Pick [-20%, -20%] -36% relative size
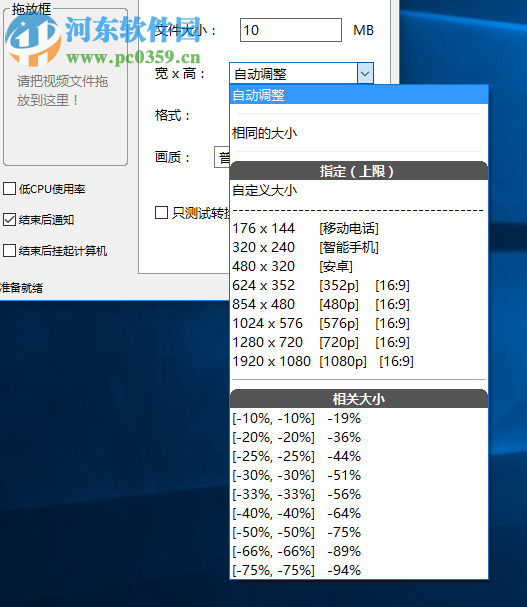The image size is (527, 607). coord(359,437)
